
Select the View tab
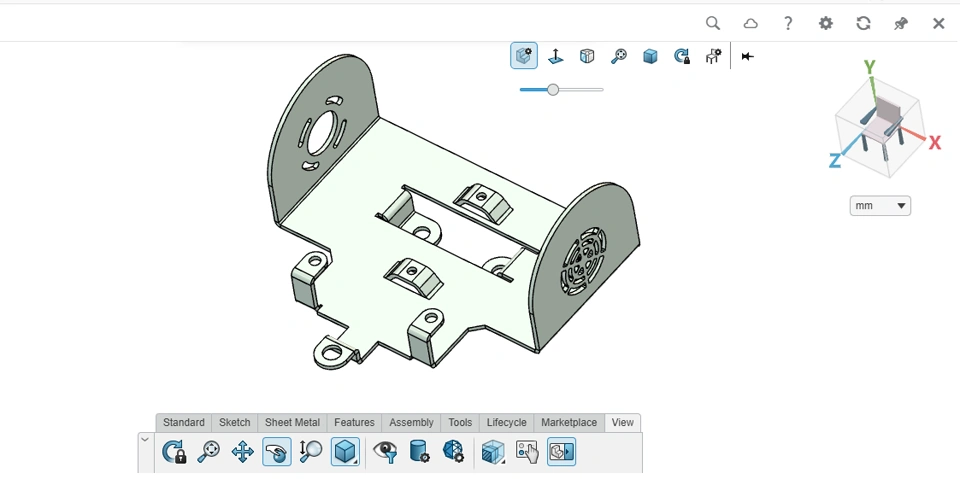pyautogui.click(x=622, y=423)
